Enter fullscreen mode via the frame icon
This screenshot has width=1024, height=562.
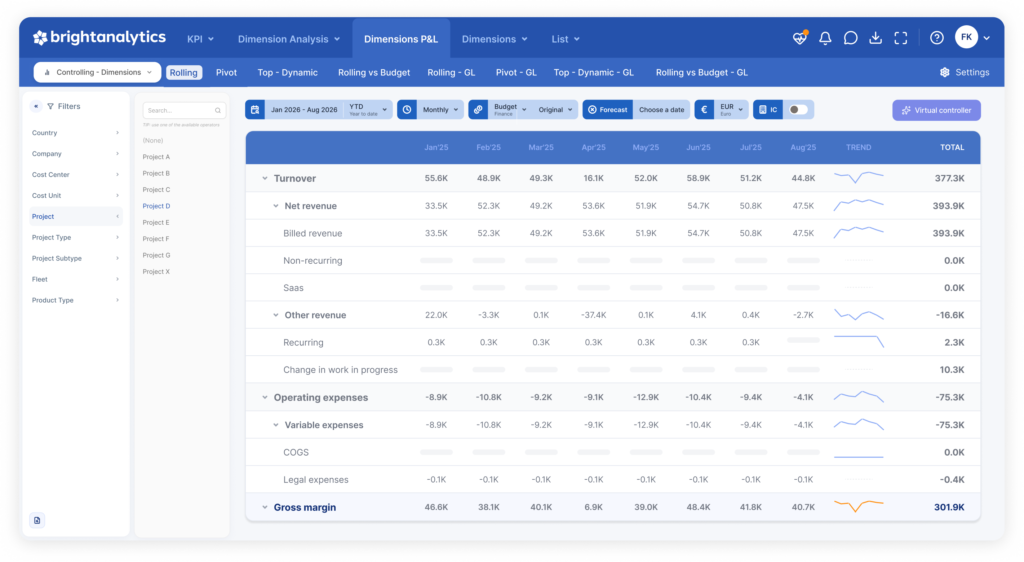pyautogui.click(x=901, y=39)
